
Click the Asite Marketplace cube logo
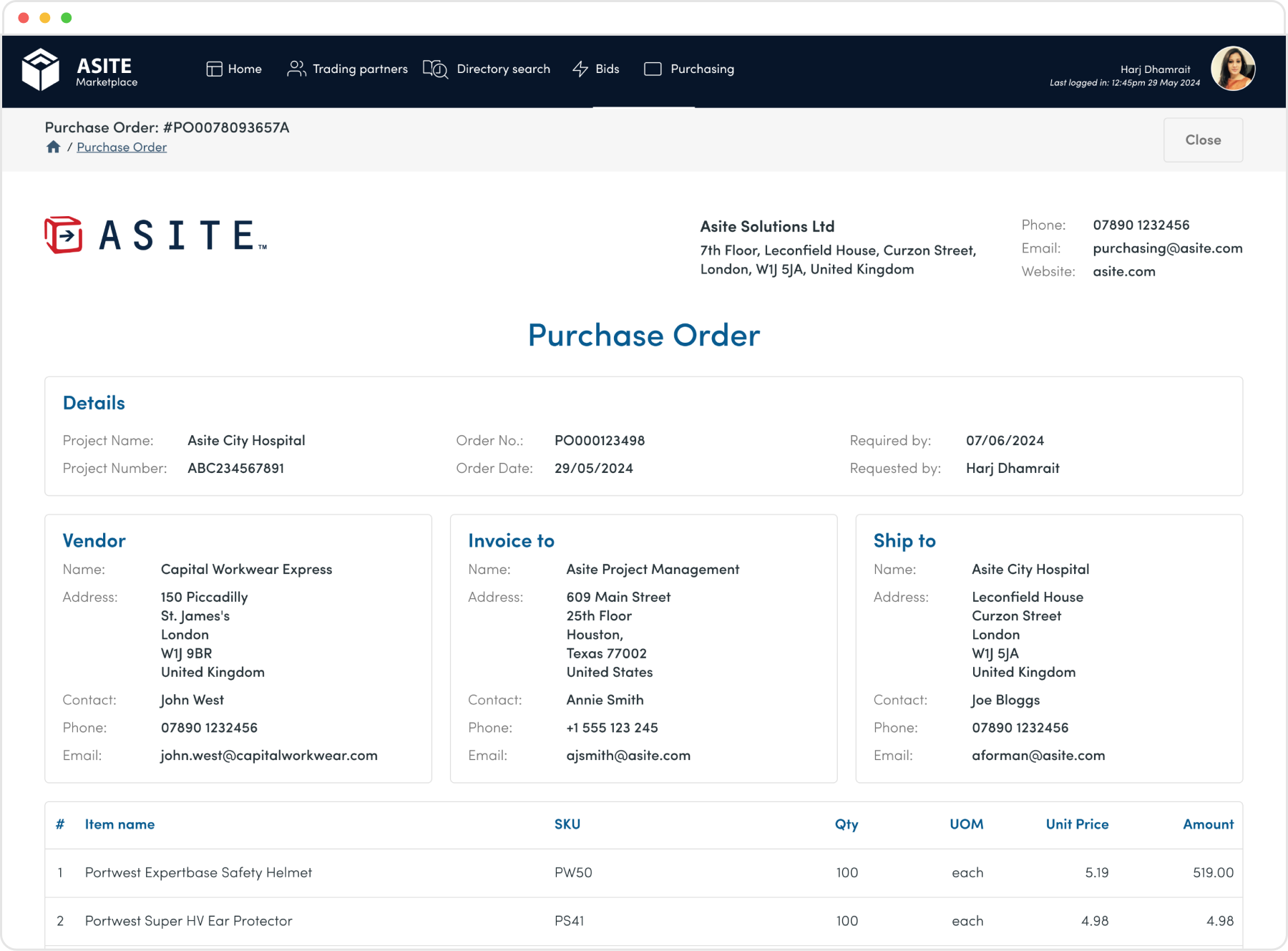click(41, 69)
